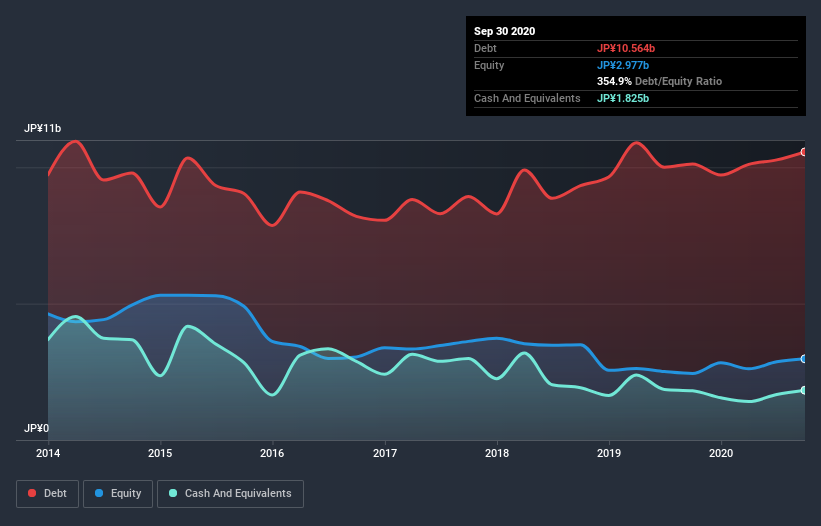The height and width of the screenshot is (526, 821).
Task: Click the Sep 30 2020 tooltip date
Action: 504,31
